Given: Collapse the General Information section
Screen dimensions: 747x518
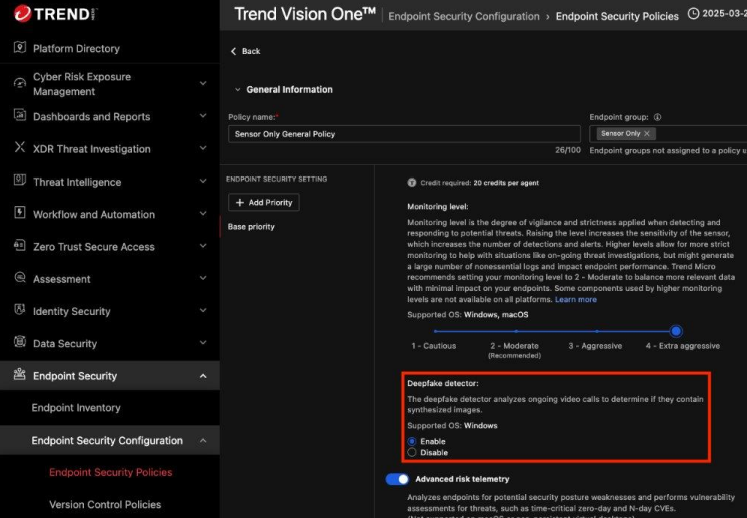Looking at the screenshot, I should point(237,90).
